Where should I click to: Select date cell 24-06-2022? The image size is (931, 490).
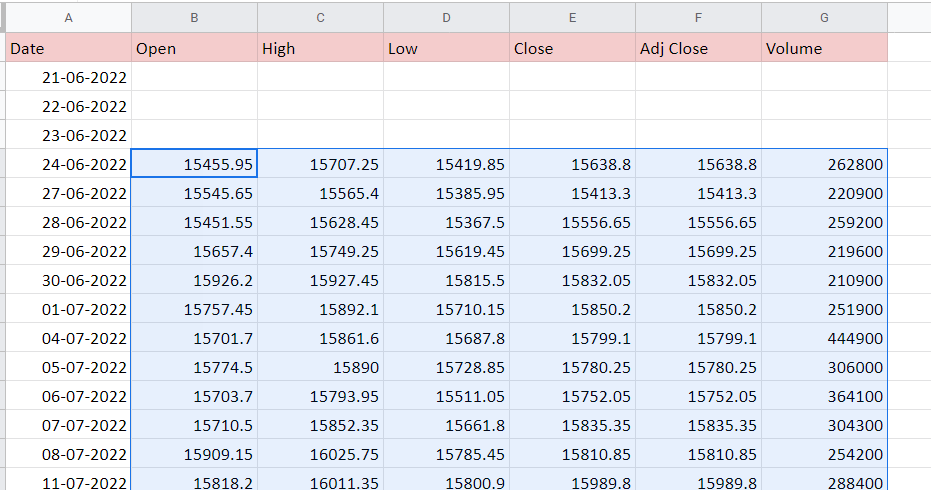click(68, 164)
